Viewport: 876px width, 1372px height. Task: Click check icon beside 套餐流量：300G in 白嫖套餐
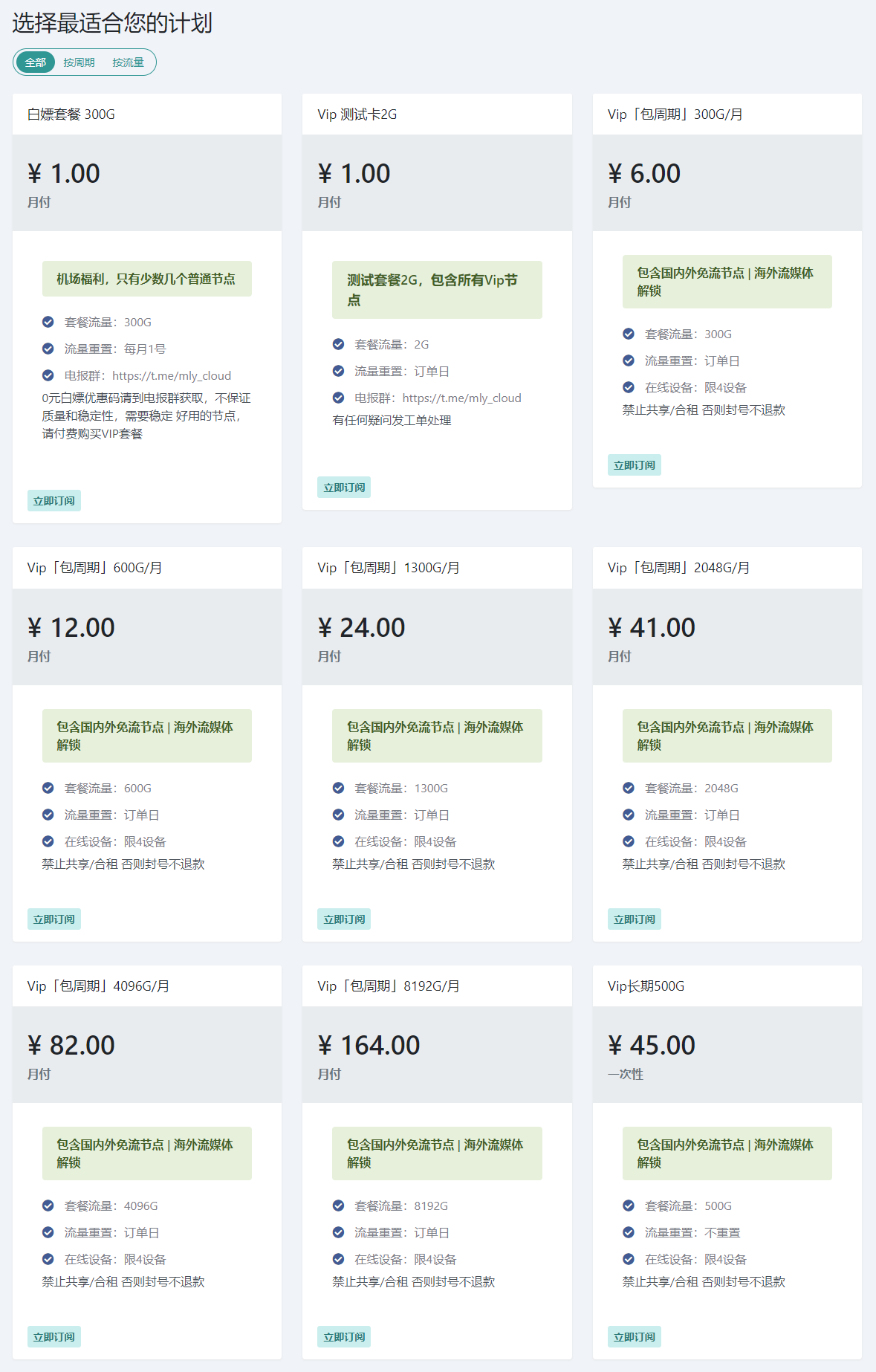click(48, 322)
